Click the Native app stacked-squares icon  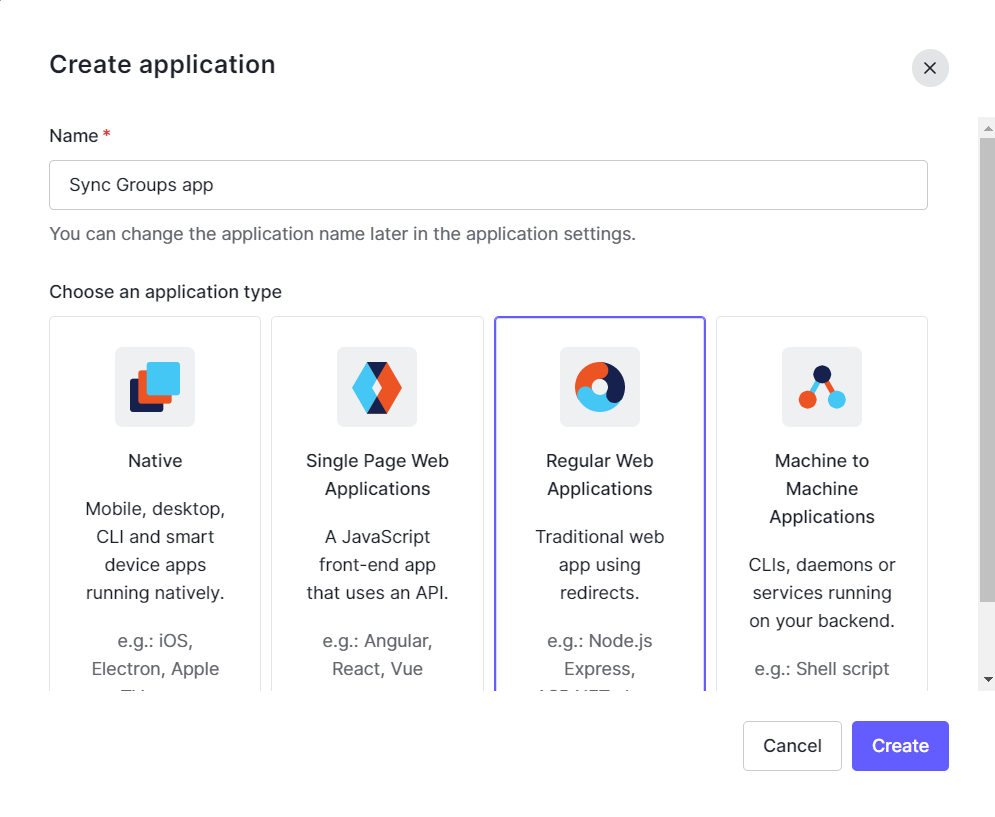click(x=155, y=387)
